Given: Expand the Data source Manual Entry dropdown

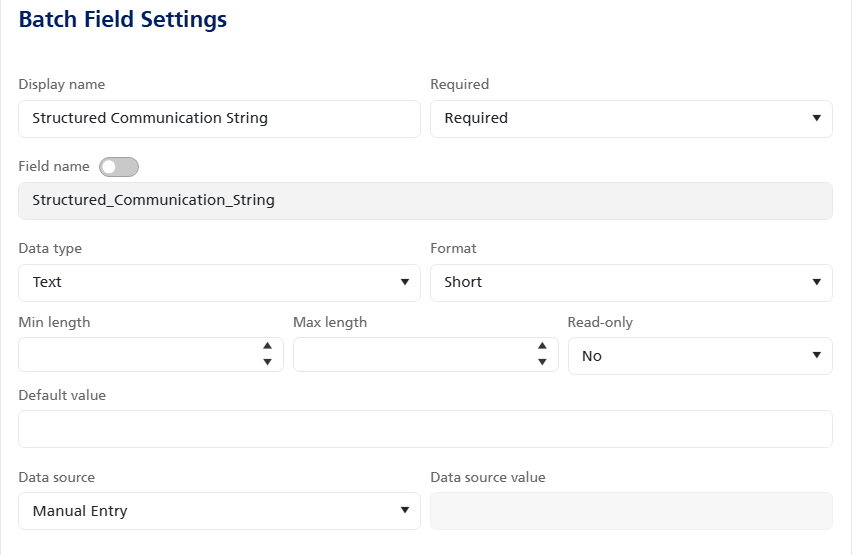Looking at the screenshot, I should point(219,511).
